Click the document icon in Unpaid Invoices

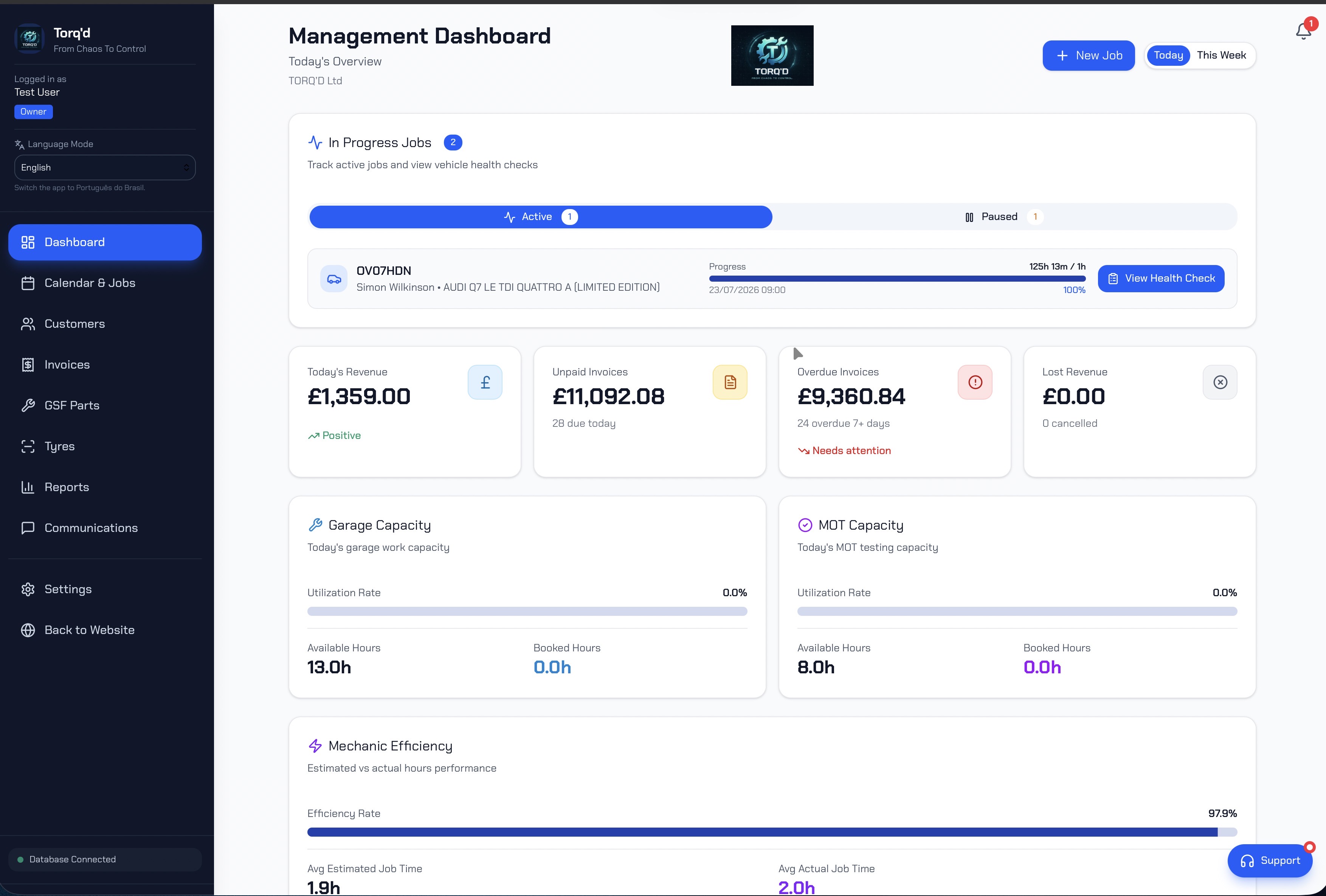(730, 382)
